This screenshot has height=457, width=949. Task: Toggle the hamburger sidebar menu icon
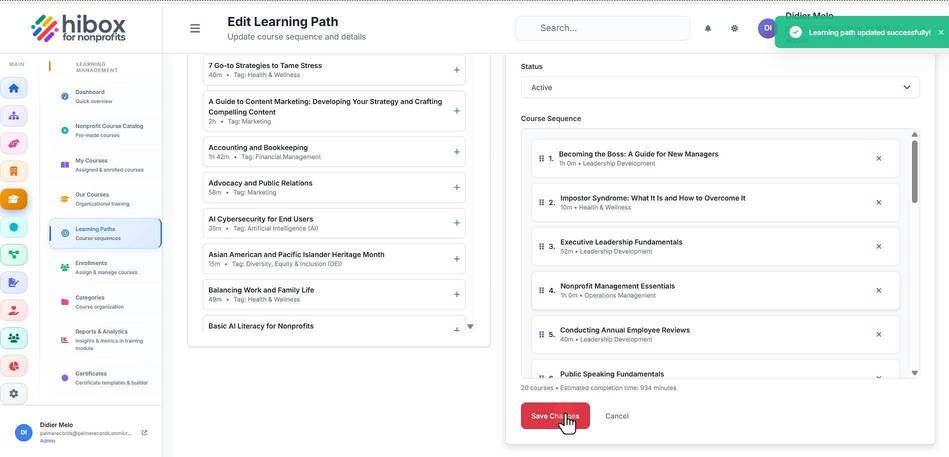click(195, 28)
